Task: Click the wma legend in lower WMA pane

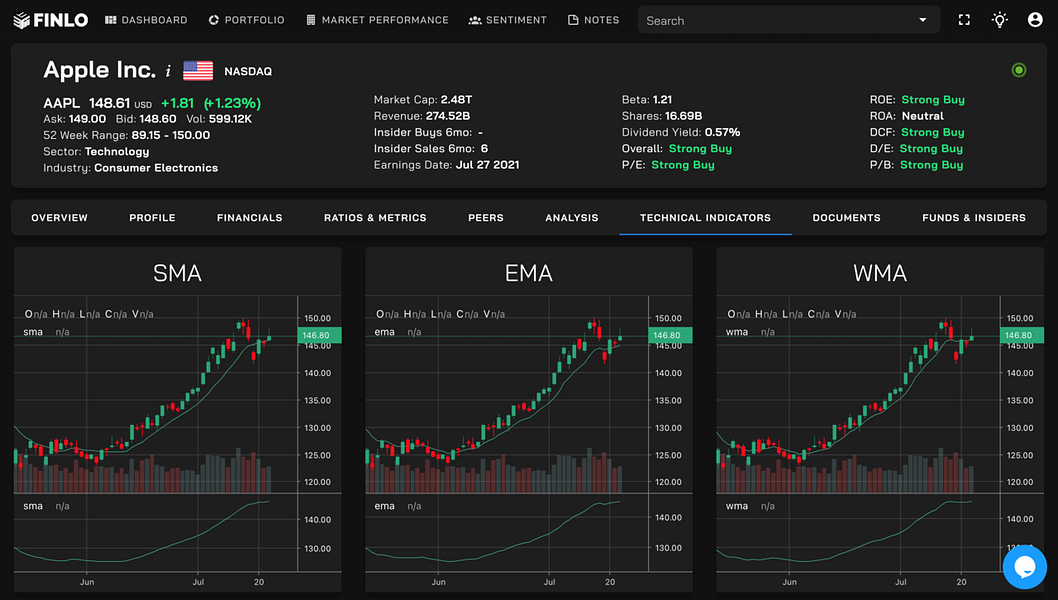Action: 737,506
